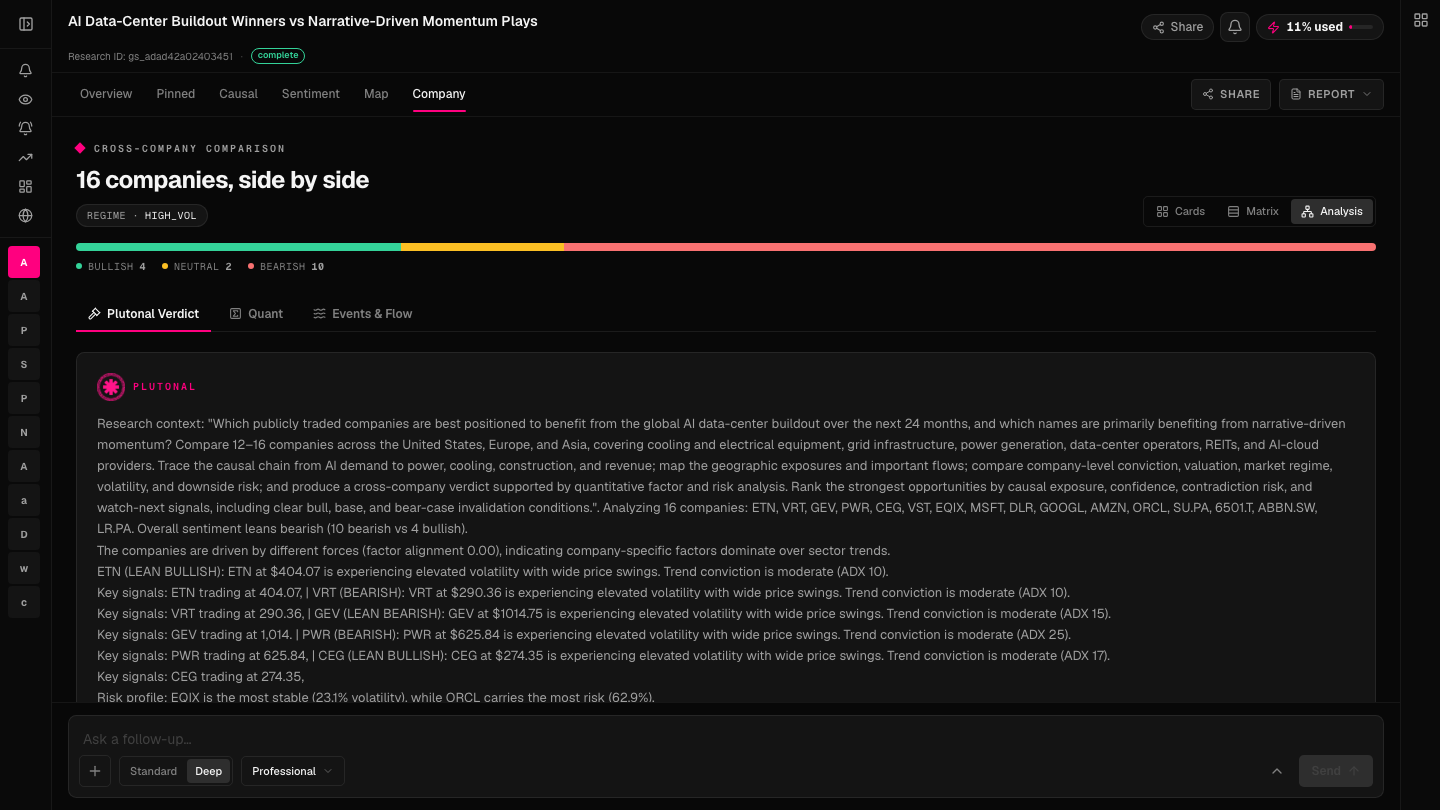Viewport: 1440px width, 810px height.
Task: Select the N research item in sidebar
Action: (x=24, y=432)
